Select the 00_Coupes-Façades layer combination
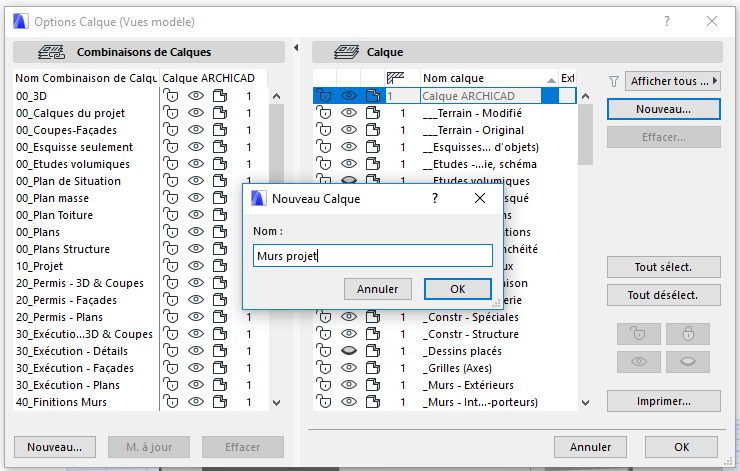 pyautogui.click(x=67, y=130)
